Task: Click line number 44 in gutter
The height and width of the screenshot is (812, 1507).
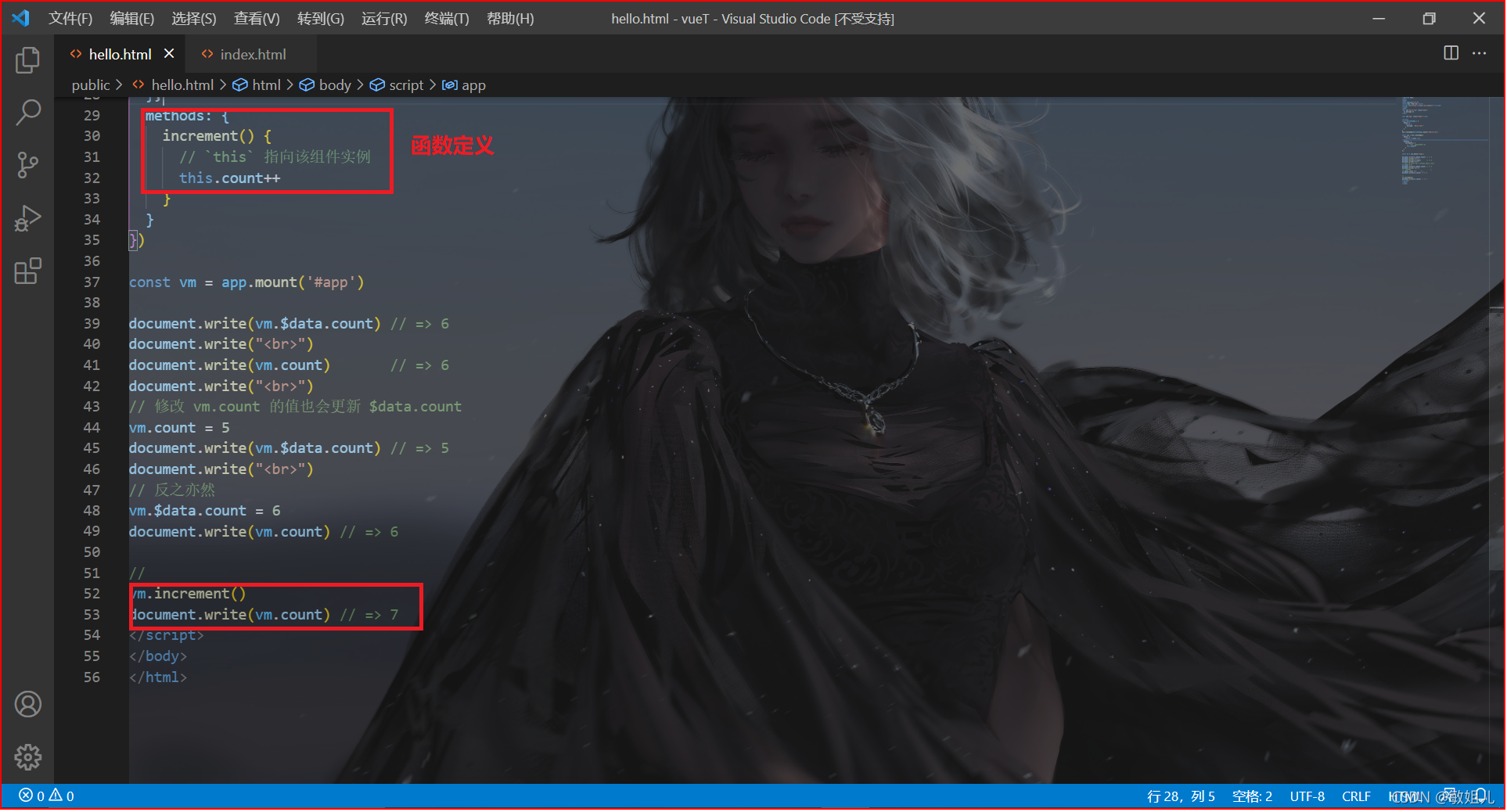Action: click(x=92, y=427)
